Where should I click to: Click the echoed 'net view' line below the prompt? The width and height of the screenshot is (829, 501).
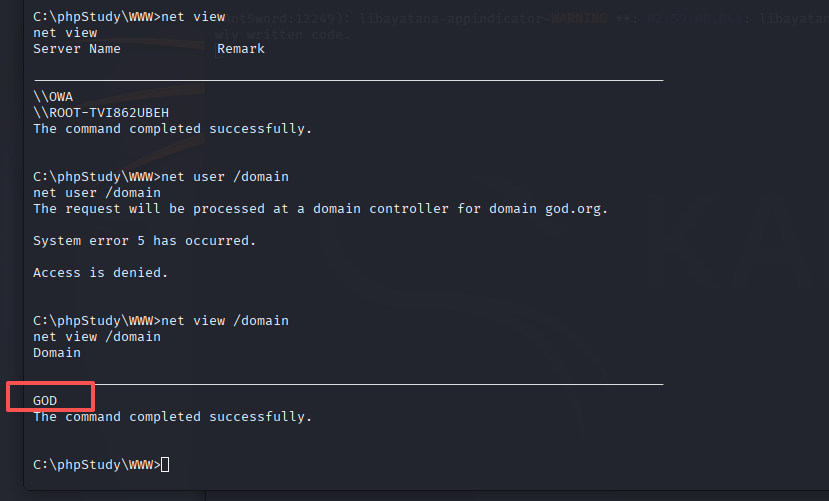pyautogui.click(x=65, y=33)
